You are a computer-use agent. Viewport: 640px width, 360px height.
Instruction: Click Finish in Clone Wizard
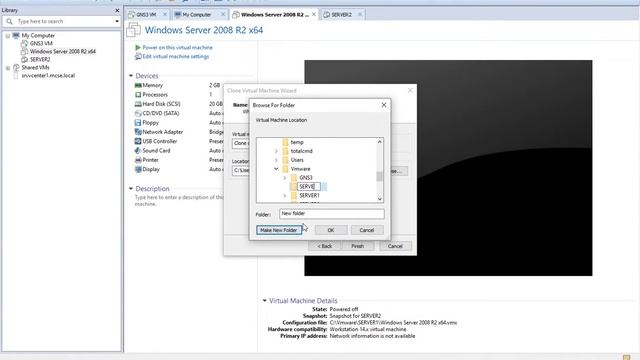pos(358,246)
